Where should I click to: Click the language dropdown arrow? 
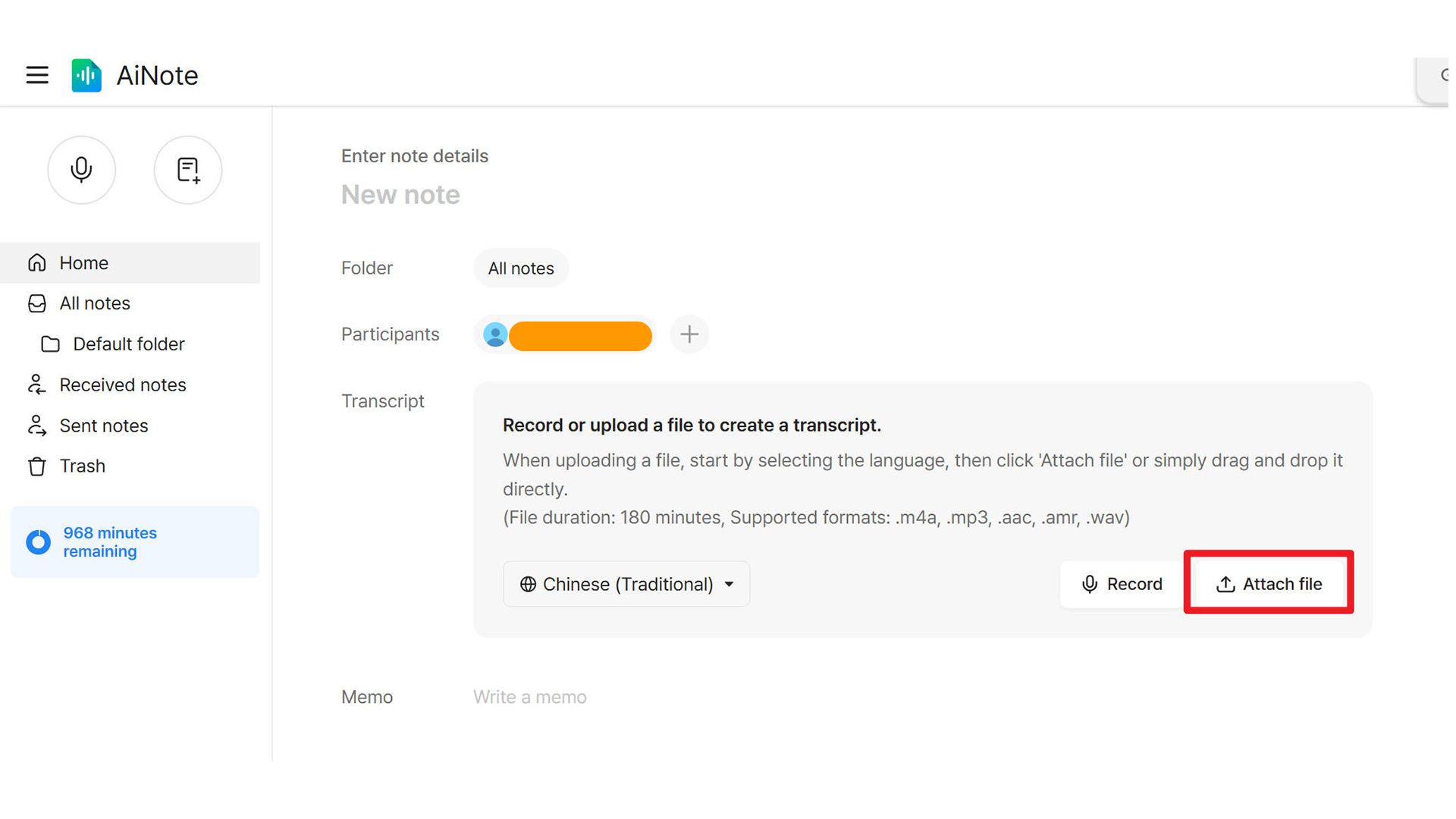click(730, 585)
